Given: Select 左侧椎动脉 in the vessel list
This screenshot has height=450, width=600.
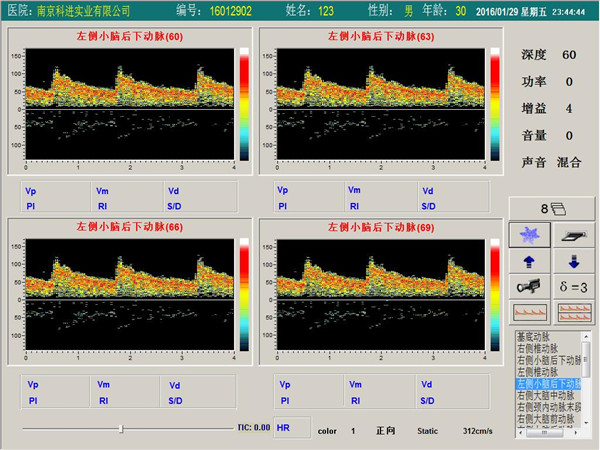Looking at the screenshot, I should (538, 371).
